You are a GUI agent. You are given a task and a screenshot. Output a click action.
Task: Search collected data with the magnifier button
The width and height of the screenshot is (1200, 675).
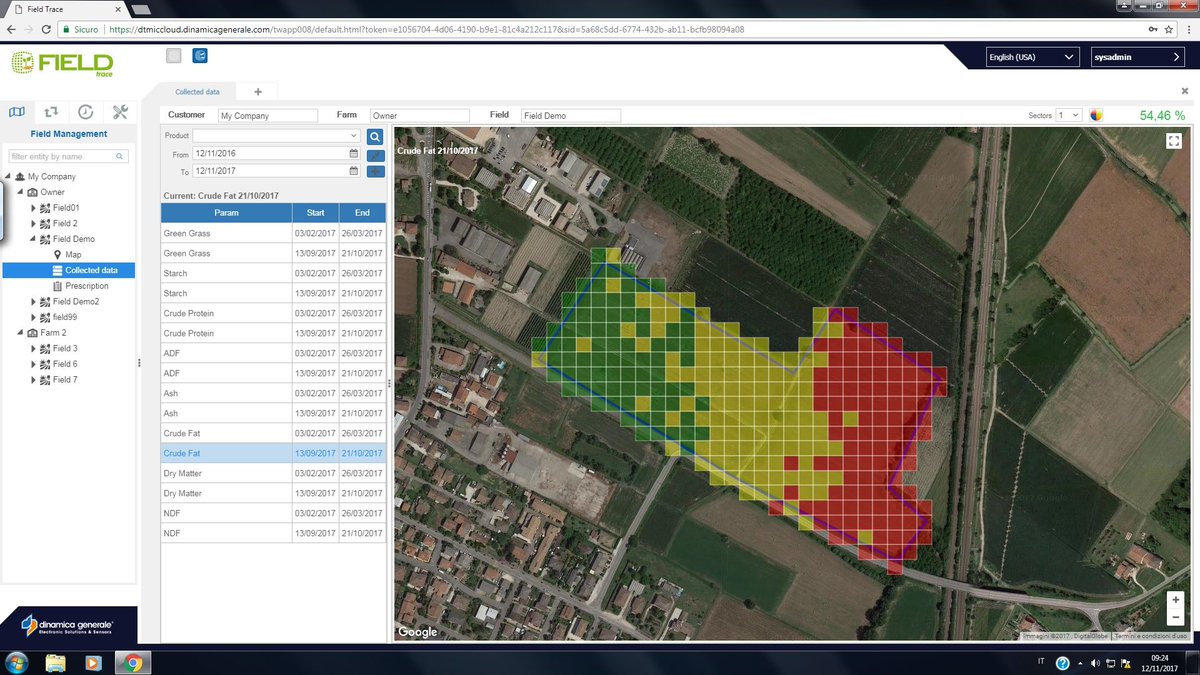pos(375,136)
